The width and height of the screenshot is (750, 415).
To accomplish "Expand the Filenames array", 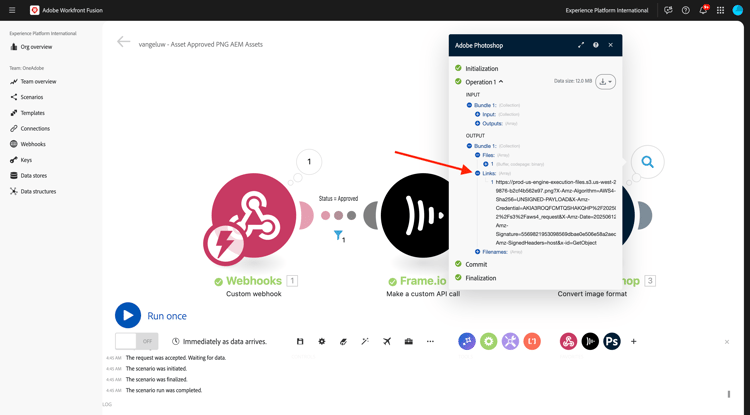I will (x=477, y=251).
